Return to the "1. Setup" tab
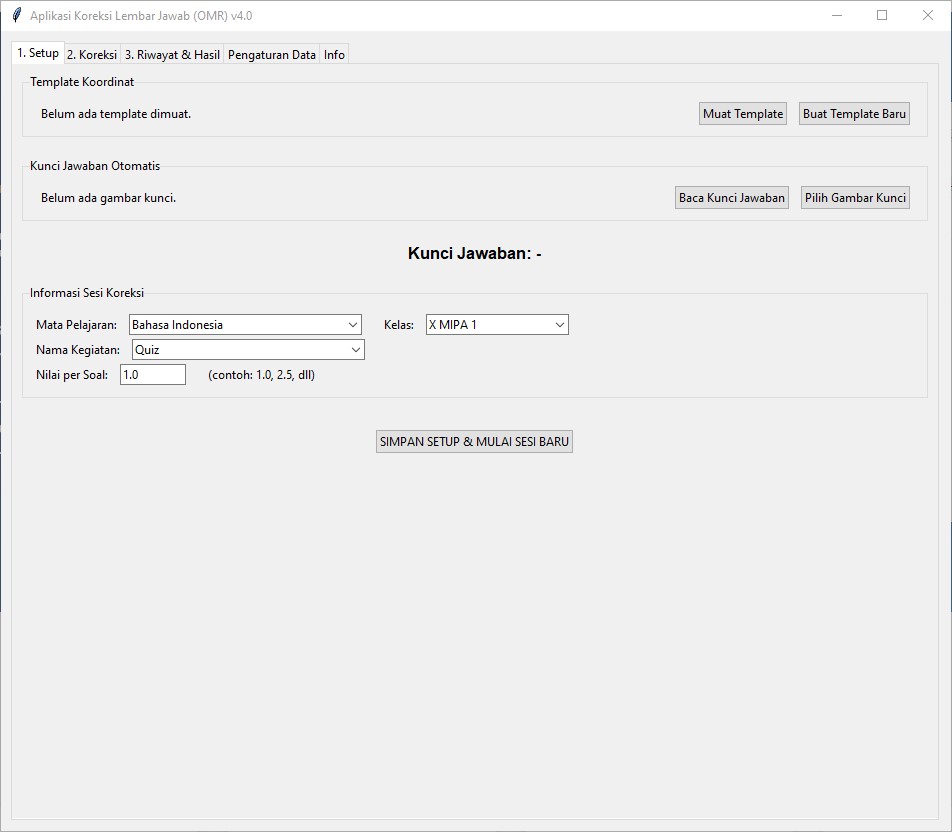952x832 pixels. point(37,52)
